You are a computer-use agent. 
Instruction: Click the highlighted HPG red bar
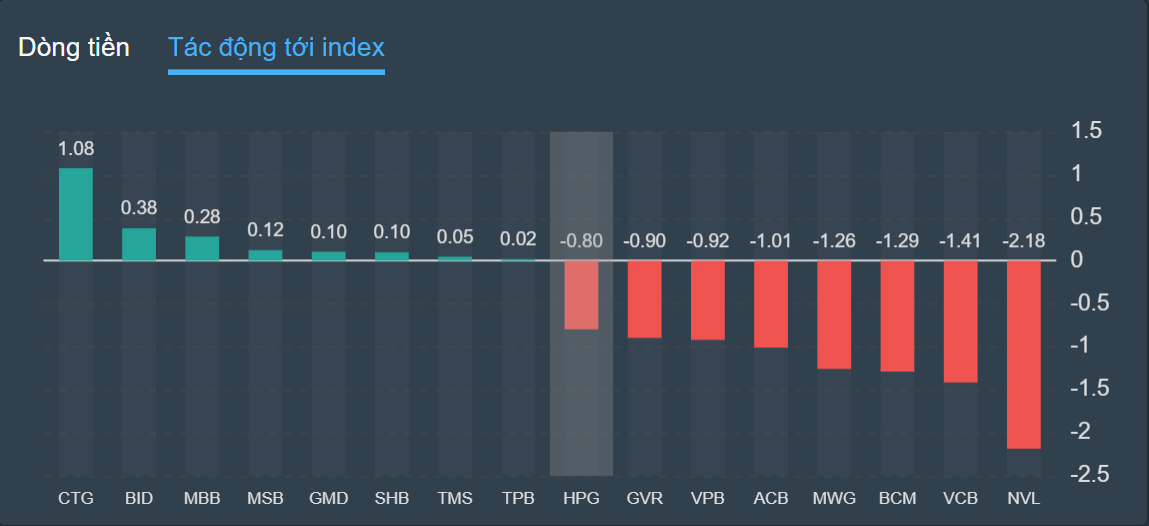coord(581,295)
